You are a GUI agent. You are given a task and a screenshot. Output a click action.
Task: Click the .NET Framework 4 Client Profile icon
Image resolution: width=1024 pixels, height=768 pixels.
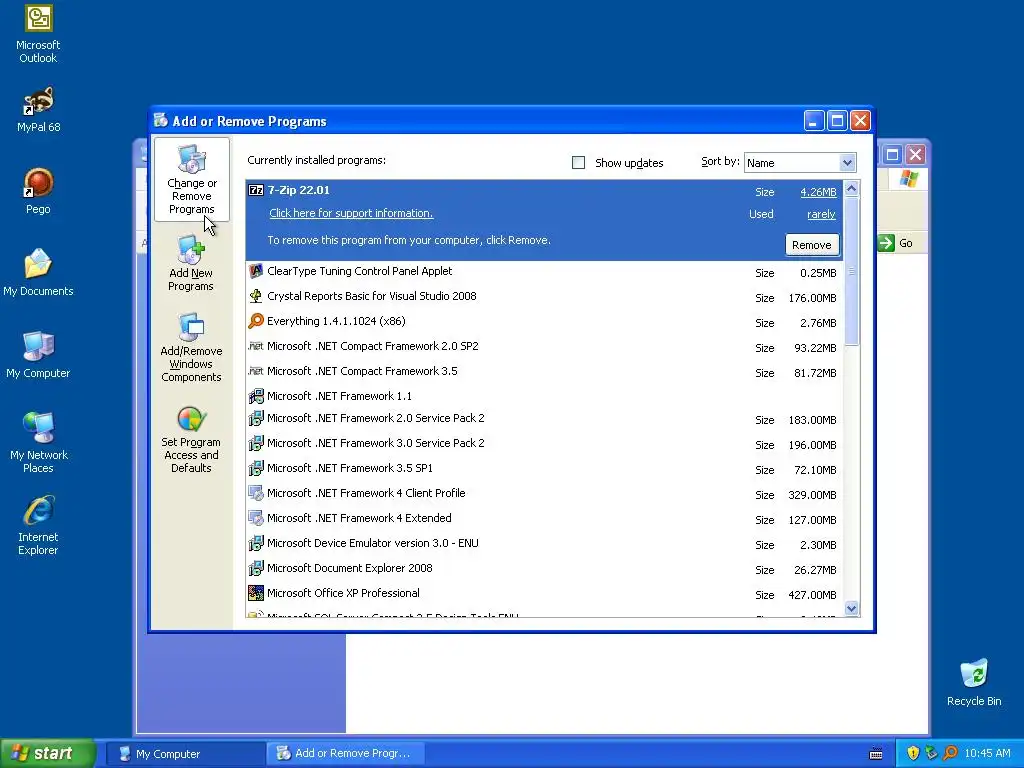[x=256, y=493]
